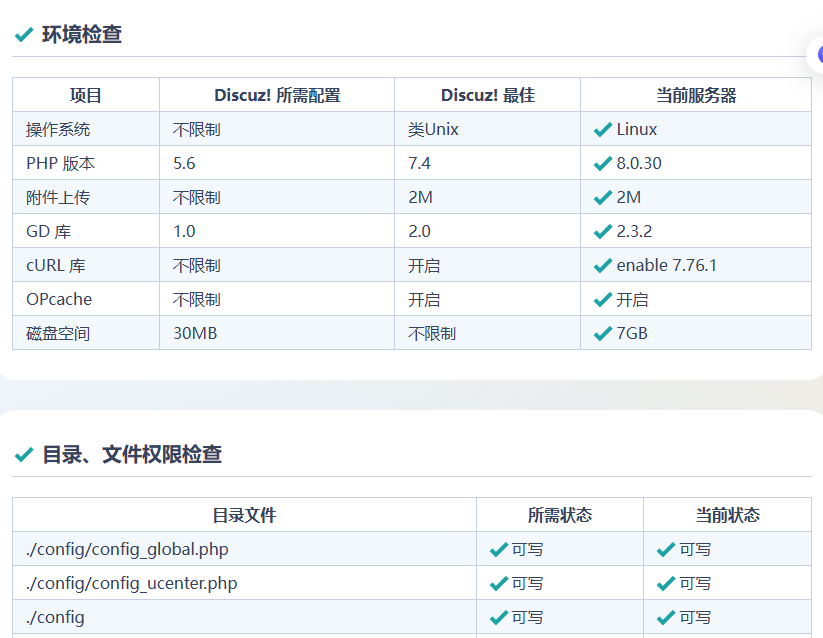Click the checkmark in 附件上传 current server cell
Viewport: 823px width, 638px height.
click(603, 197)
